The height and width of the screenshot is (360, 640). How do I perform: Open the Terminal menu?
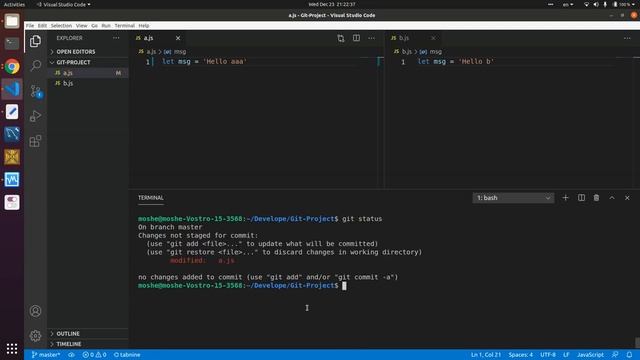coord(124,25)
